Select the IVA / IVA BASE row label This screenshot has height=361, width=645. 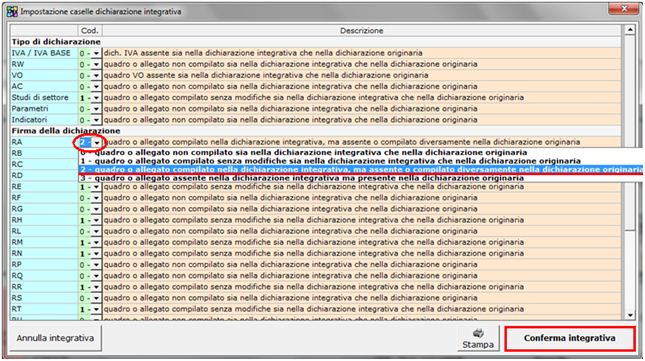44,53
